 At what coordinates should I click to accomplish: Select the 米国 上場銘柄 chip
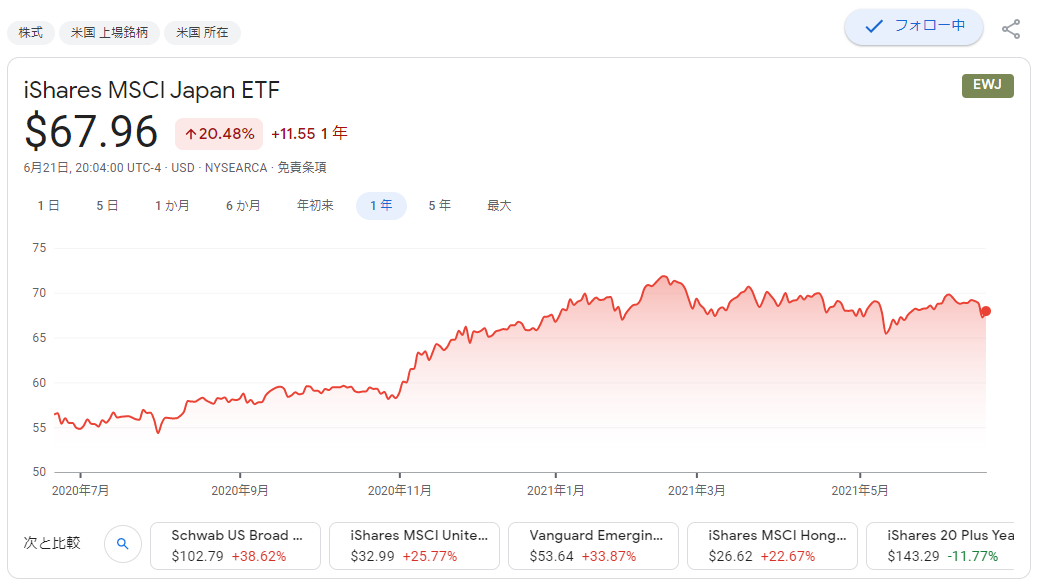(109, 32)
